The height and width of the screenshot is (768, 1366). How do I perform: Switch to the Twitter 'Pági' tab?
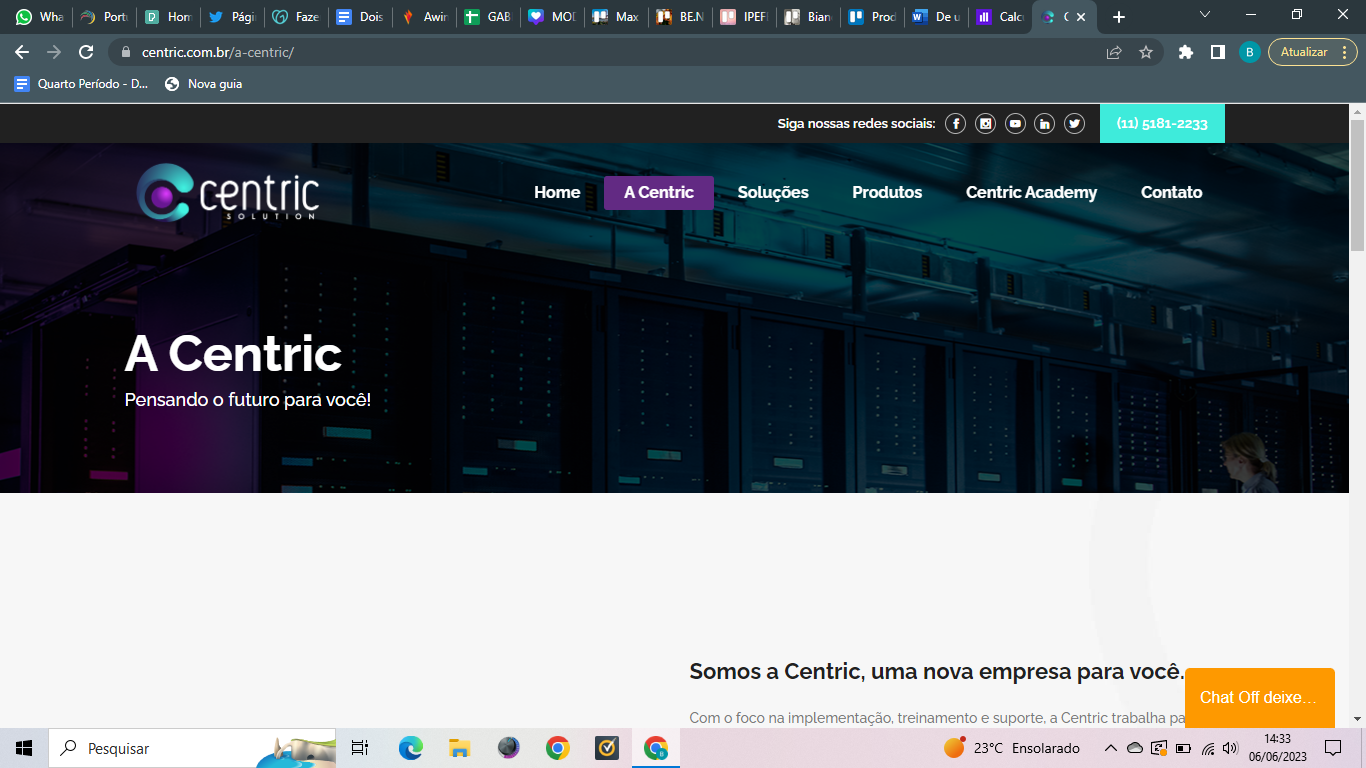(232, 17)
